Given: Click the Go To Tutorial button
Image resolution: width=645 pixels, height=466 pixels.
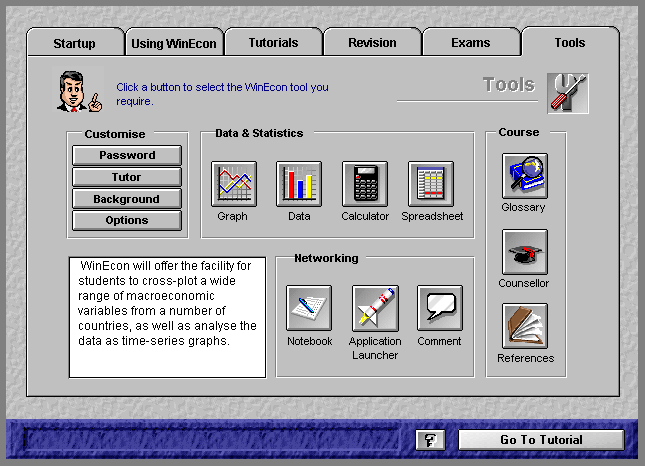Looking at the screenshot, I should pos(541,440).
